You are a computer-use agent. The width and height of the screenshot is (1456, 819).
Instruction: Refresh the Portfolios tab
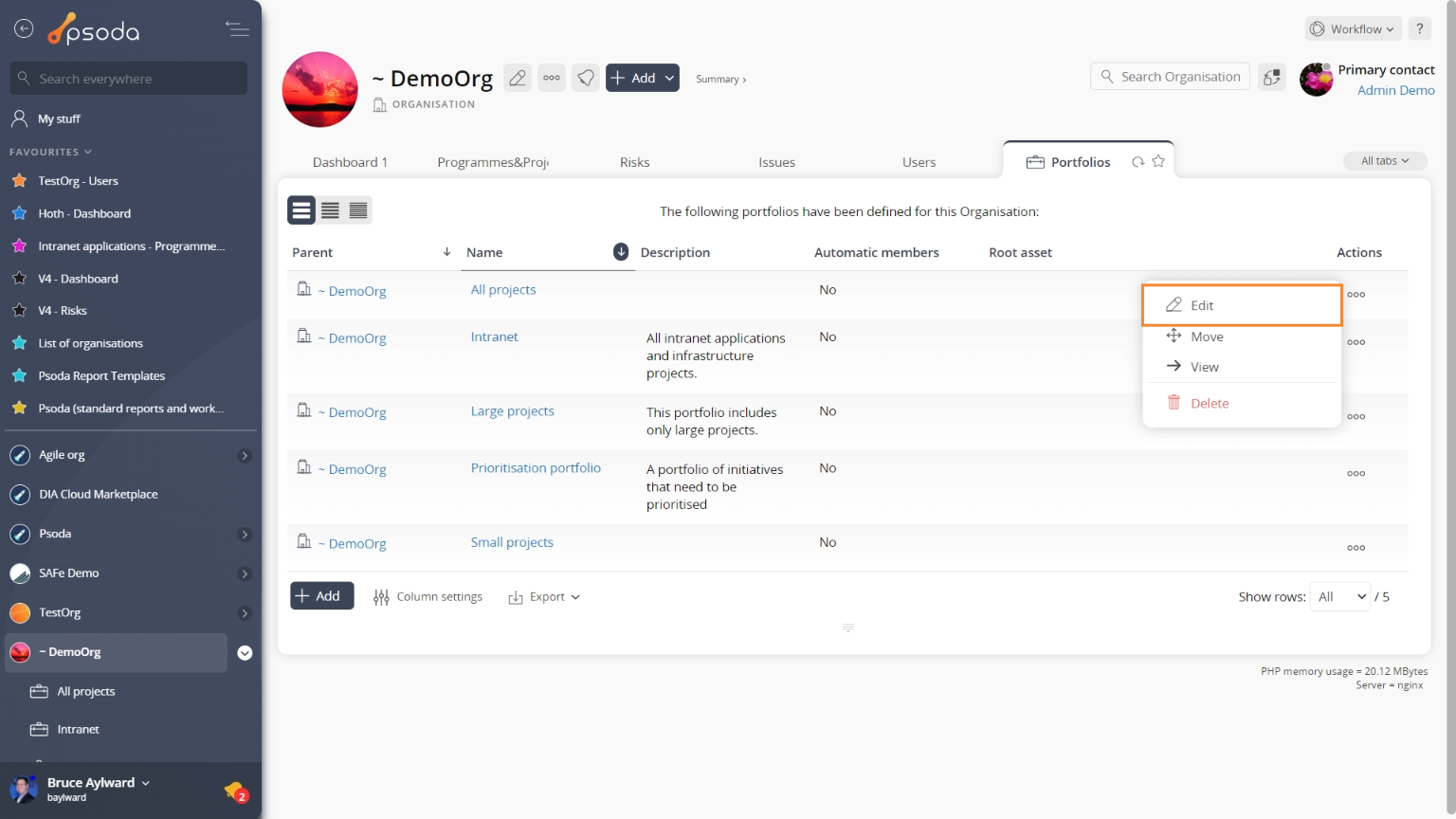click(1137, 162)
